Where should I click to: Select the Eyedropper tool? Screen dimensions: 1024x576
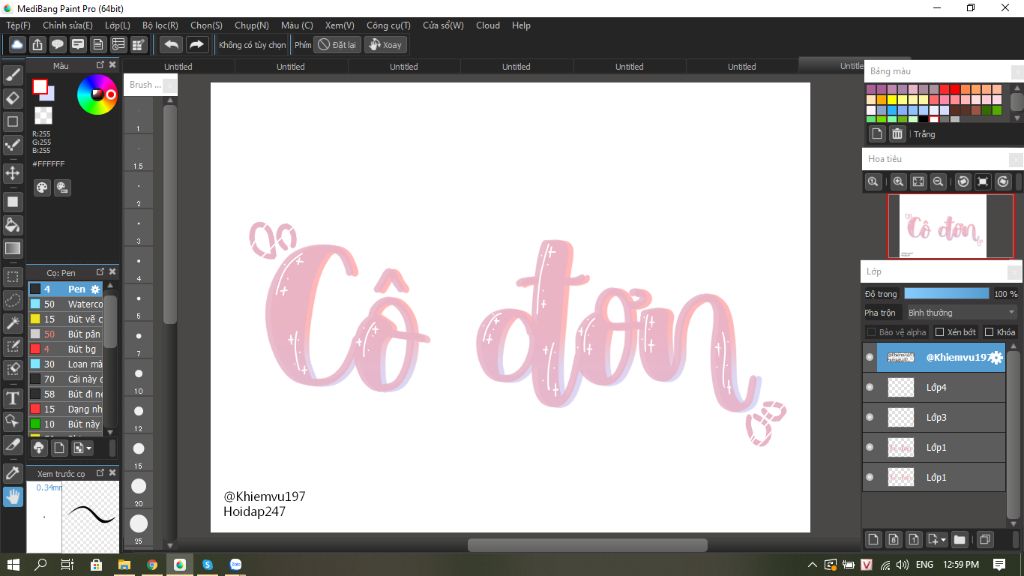[x=12, y=473]
